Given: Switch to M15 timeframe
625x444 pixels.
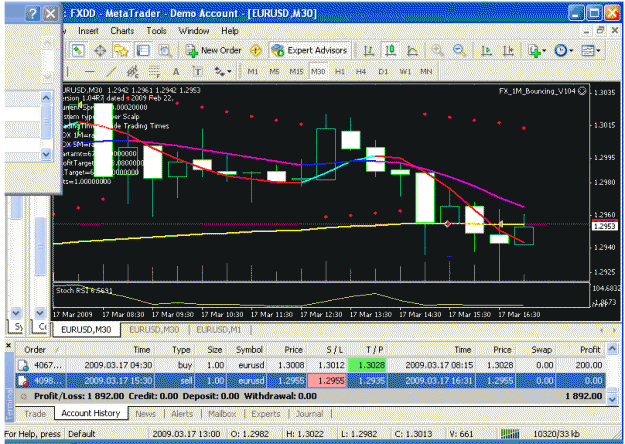Looking at the screenshot, I should pyautogui.click(x=296, y=72).
